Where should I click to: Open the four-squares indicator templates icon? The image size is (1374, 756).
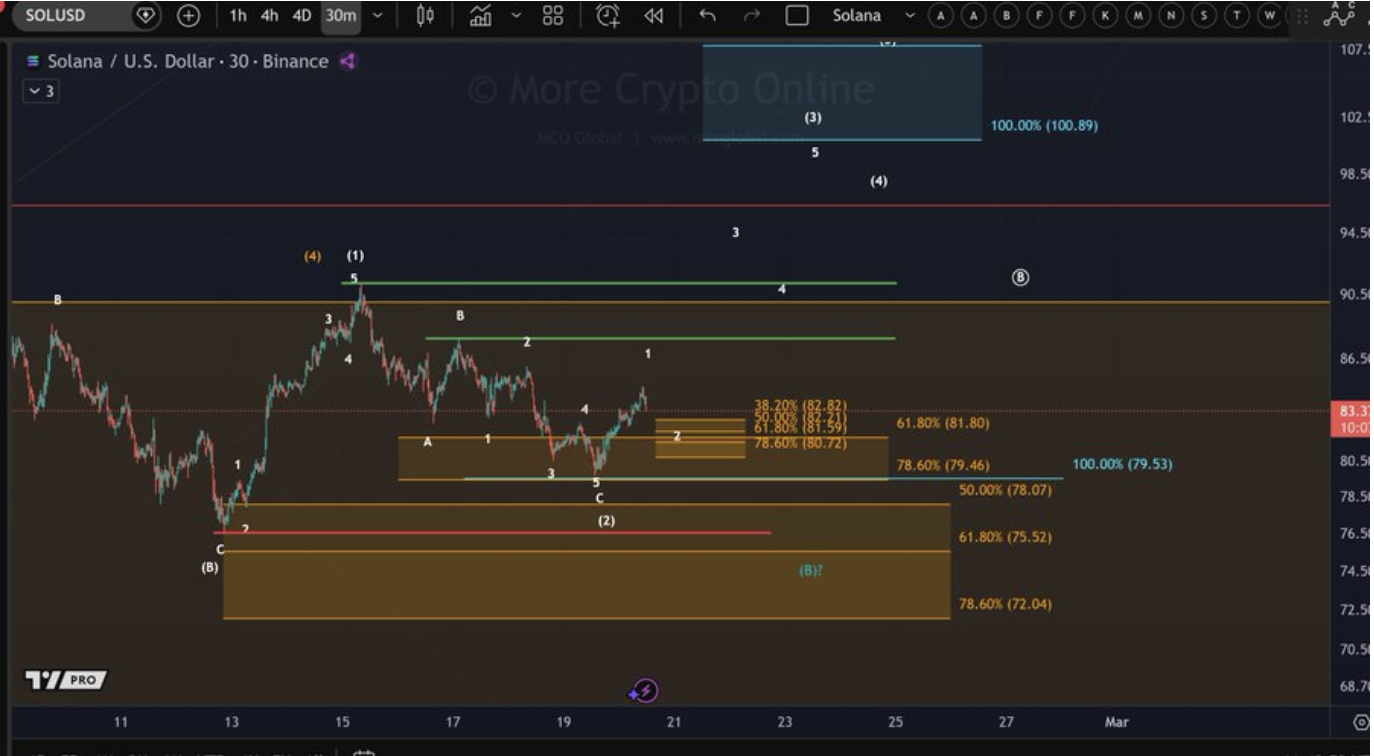point(553,16)
